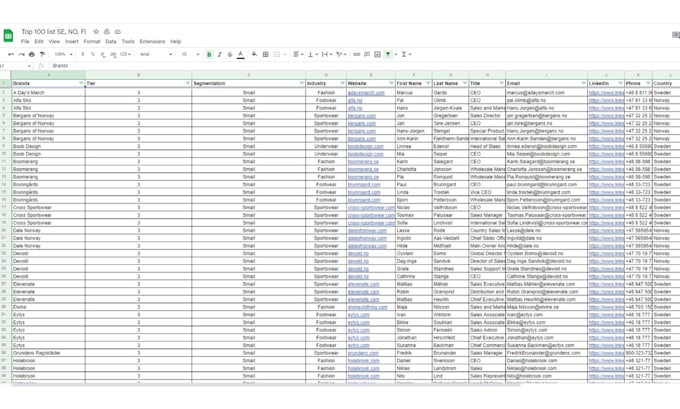Open LinkedIn link in A Day's March row
This screenshot has width=680, height=409.
point(606,93)
